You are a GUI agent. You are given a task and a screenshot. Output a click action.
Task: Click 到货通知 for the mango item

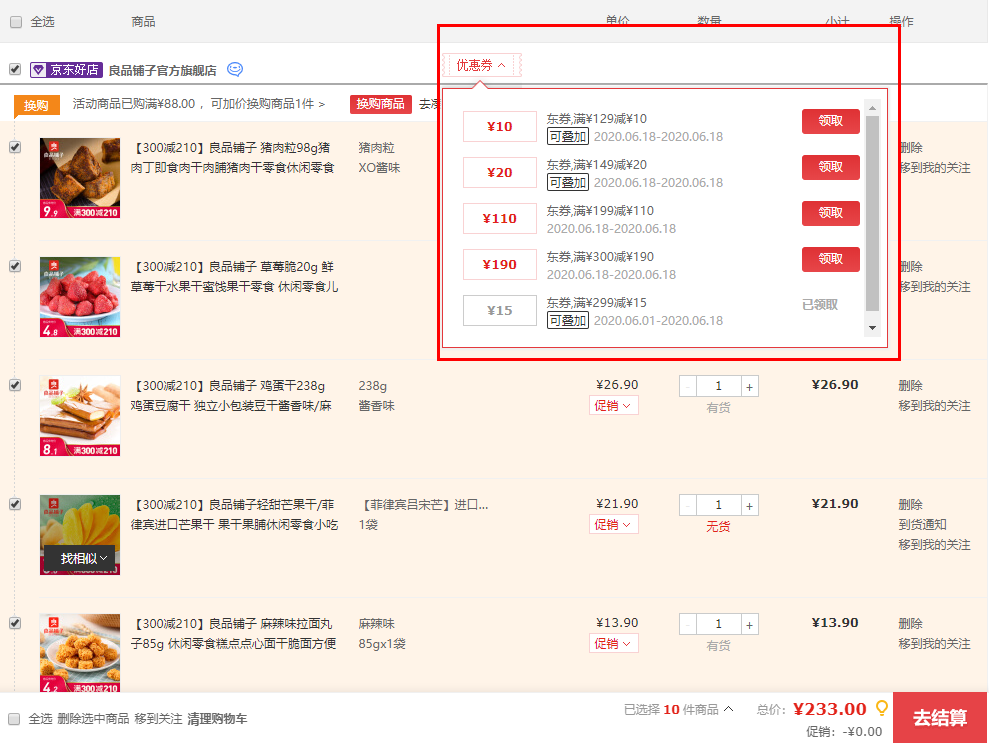point(922,524)
